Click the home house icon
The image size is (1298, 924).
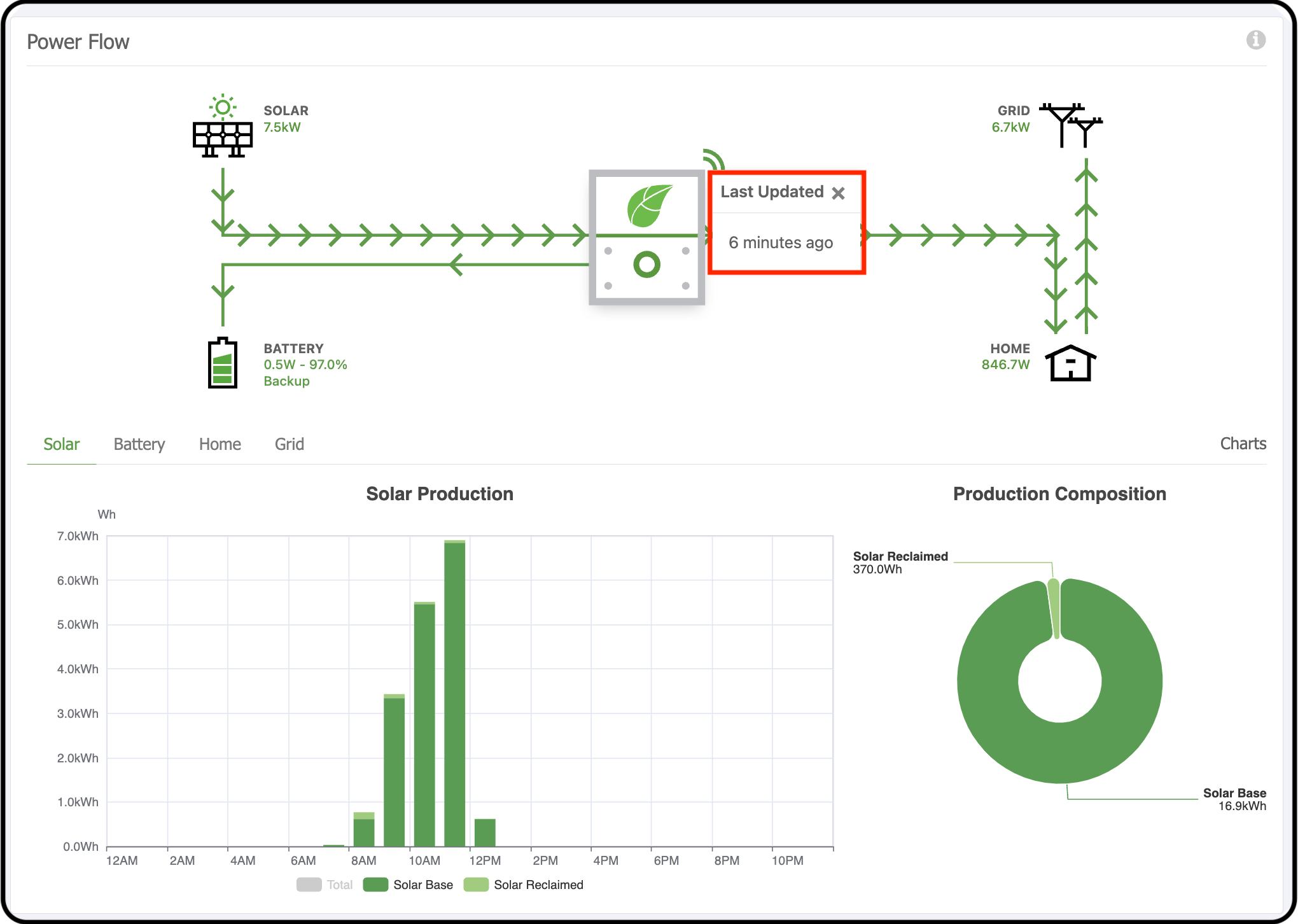click(x=1071, y=363)
